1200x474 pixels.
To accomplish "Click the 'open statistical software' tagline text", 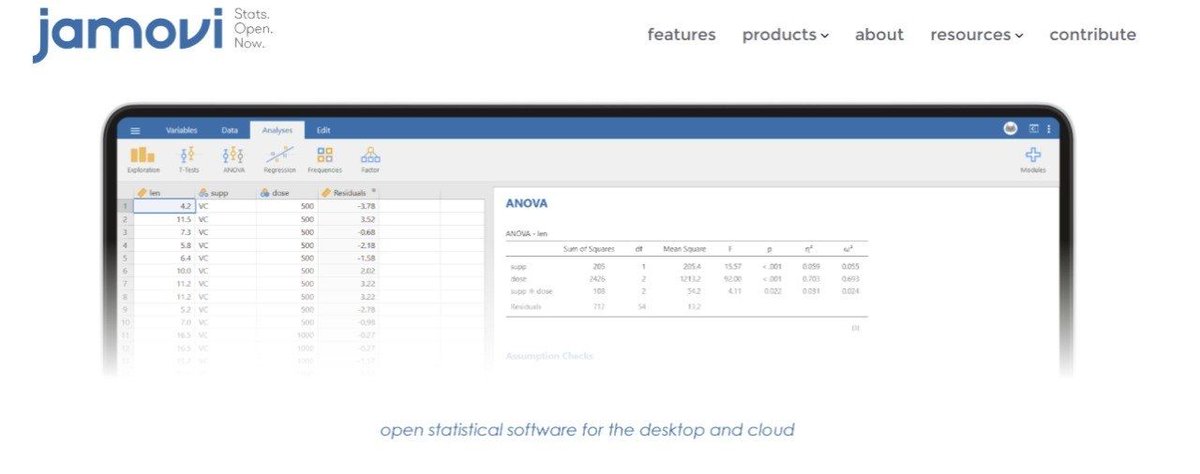I will 587,431.
